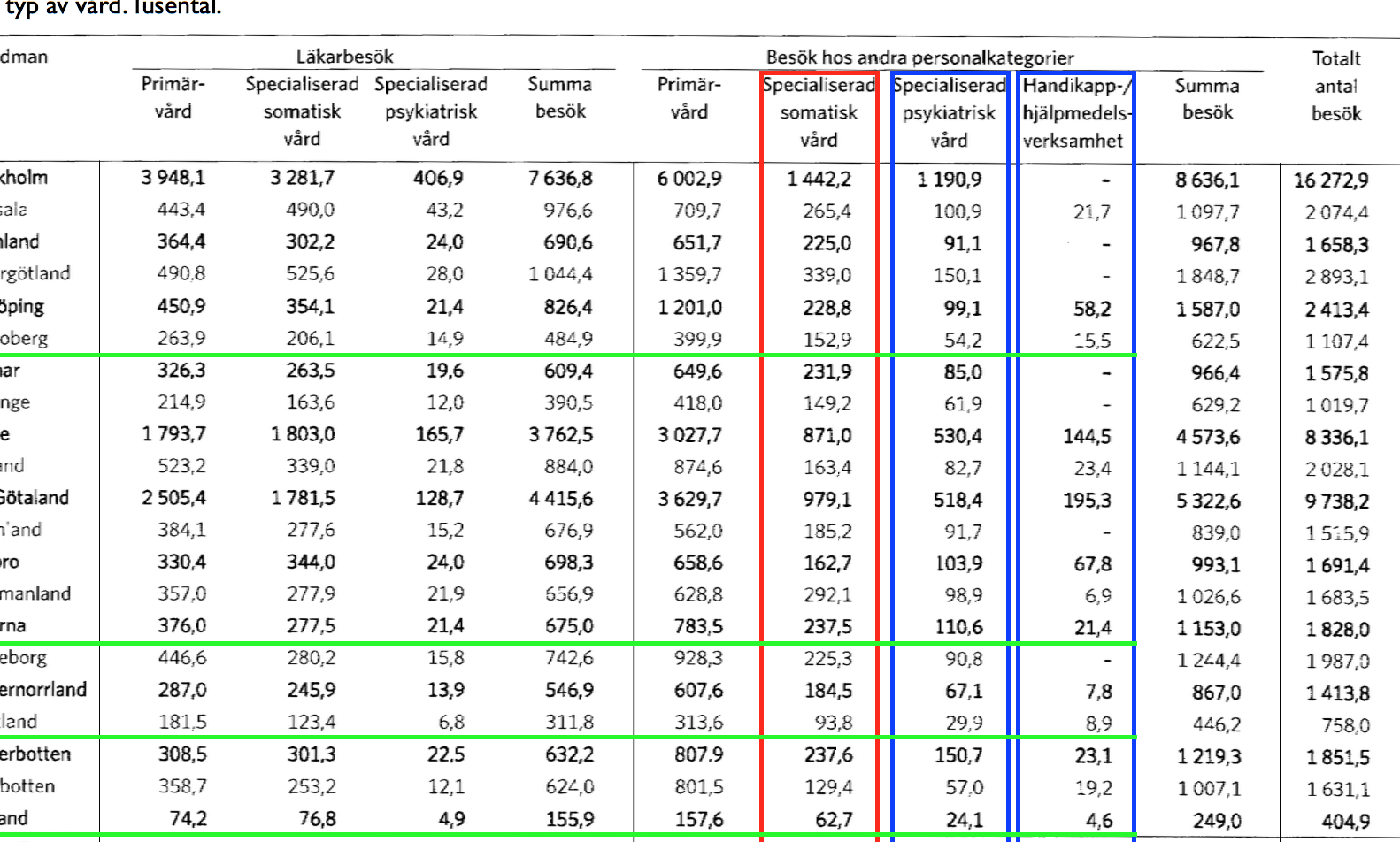Viewport: 1400px width, 842px height.
Task: Select the cell '1 442,2'
Action: [819, 180]
